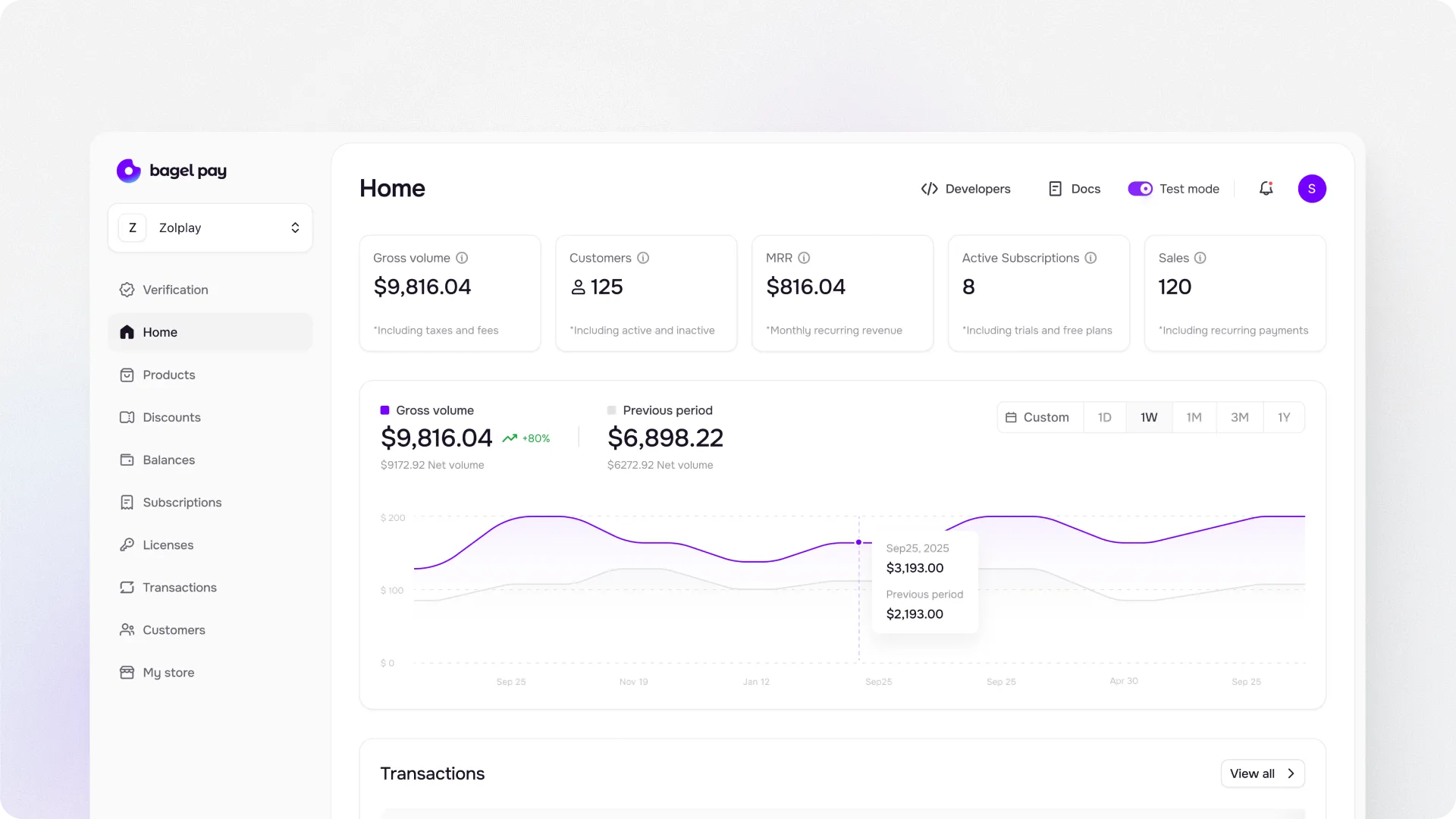
Task: Click the Gross volume $9,816.04 card
Action: tap(450, 293)
